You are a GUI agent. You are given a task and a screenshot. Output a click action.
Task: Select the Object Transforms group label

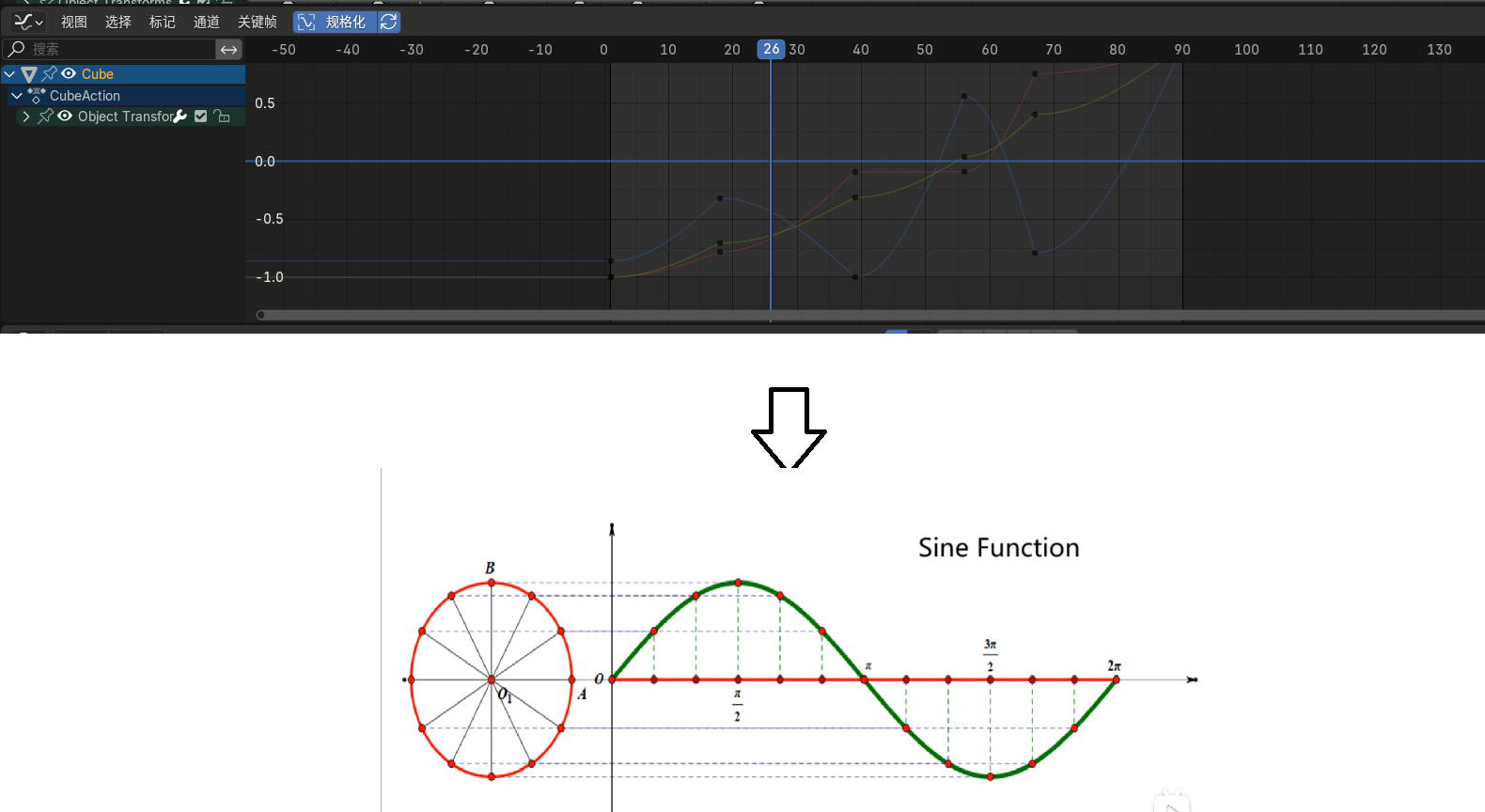(x=126, y=117)
